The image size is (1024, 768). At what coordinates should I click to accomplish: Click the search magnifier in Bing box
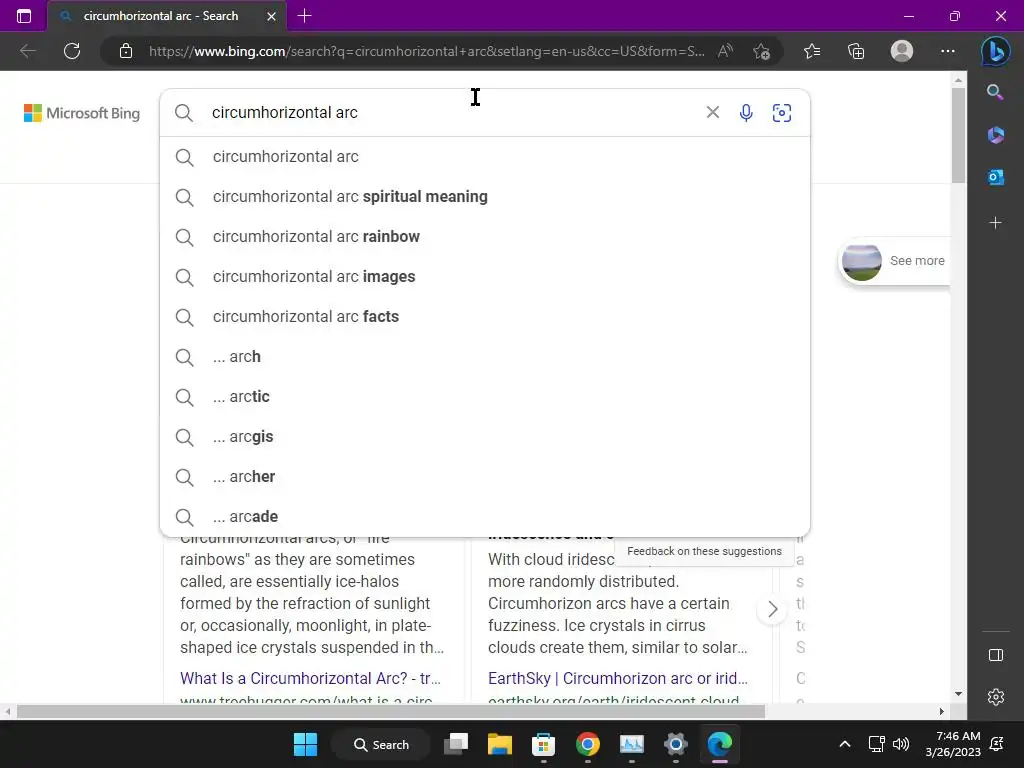pyautogui.click(x=184, y=113)
